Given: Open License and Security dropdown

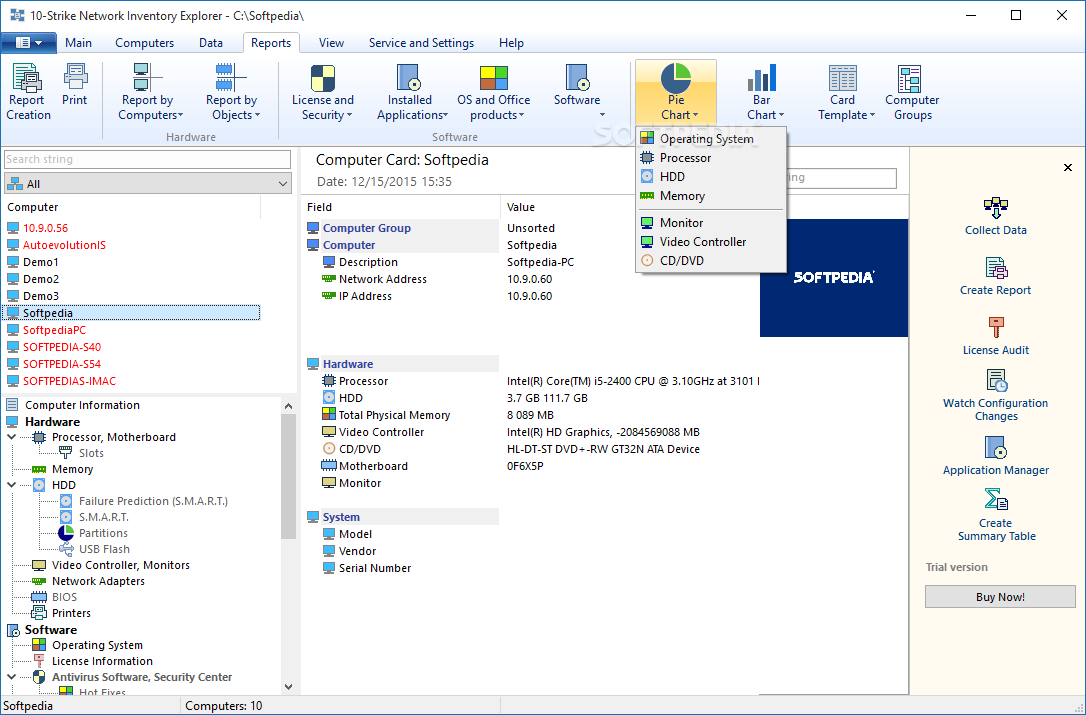Looking at the screenshot, I should (323, 92).
